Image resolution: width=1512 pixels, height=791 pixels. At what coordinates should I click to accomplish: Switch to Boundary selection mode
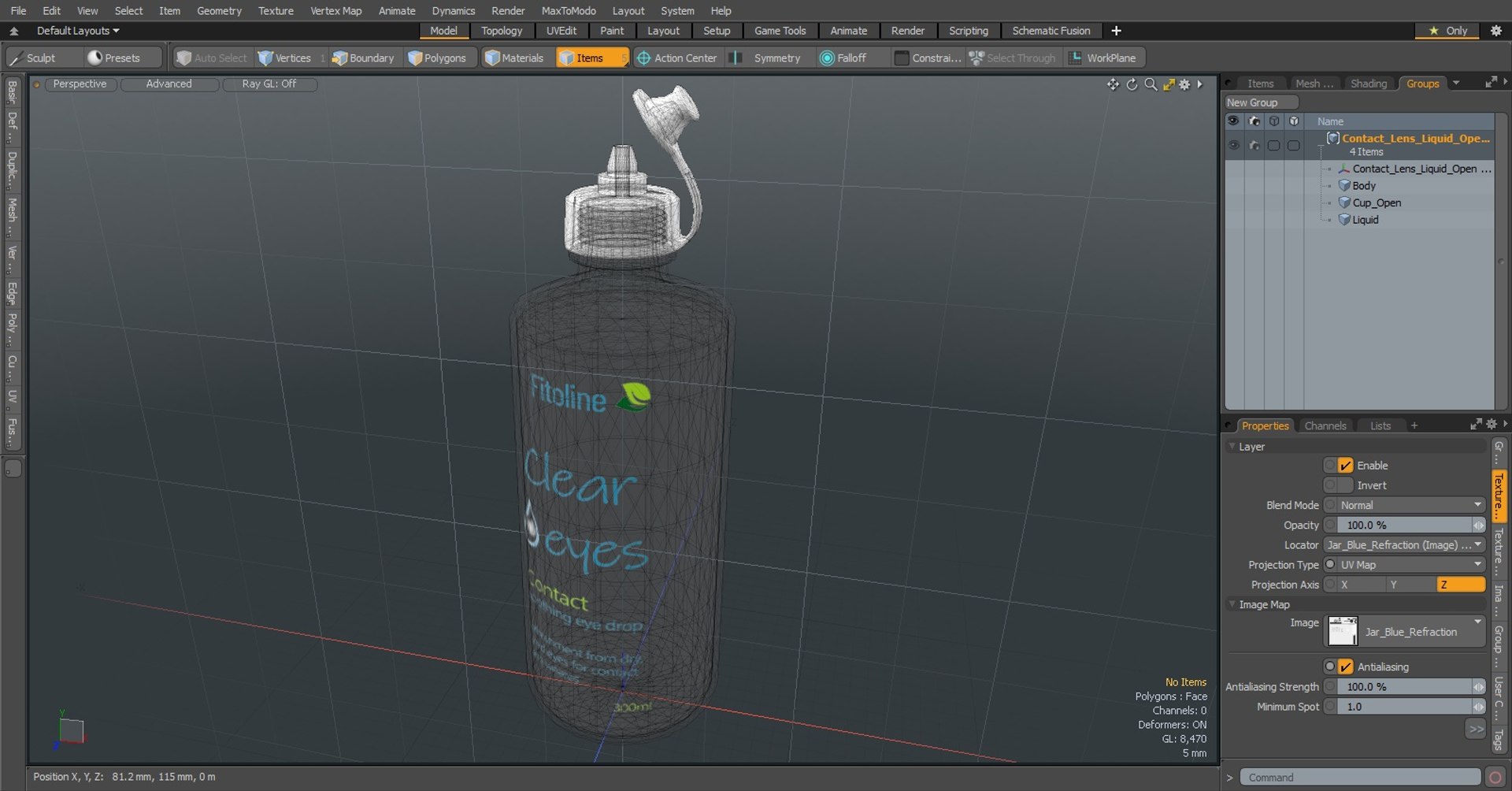363,58
